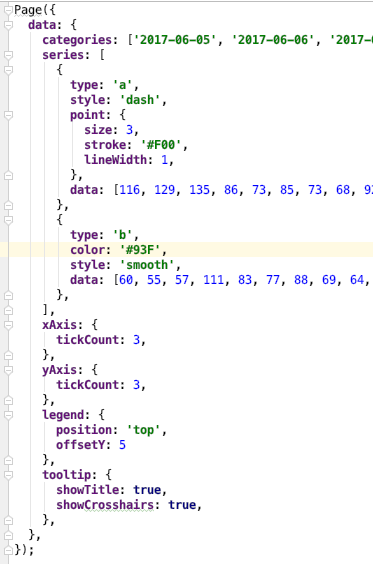Collapse object containing type: 'a'
This screenshot has width=373, height=564.
tap(8, 70)
